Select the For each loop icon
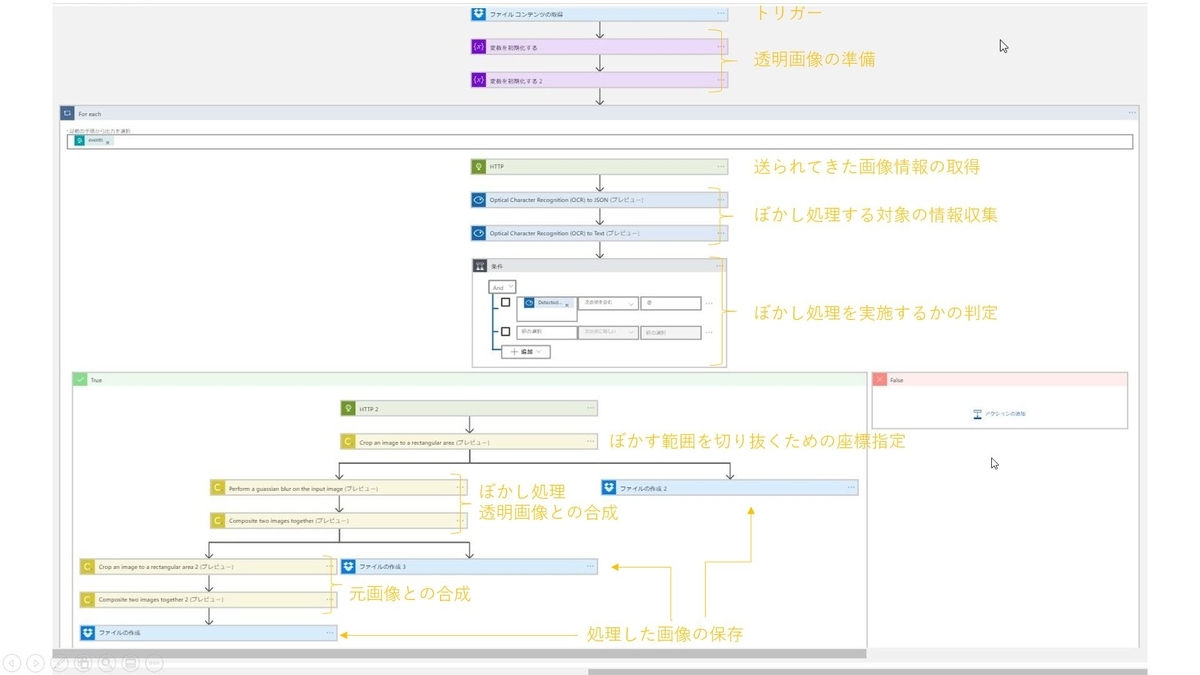Image resolution: width=1200 pixels, height=675 pixels. click(66, 113)
